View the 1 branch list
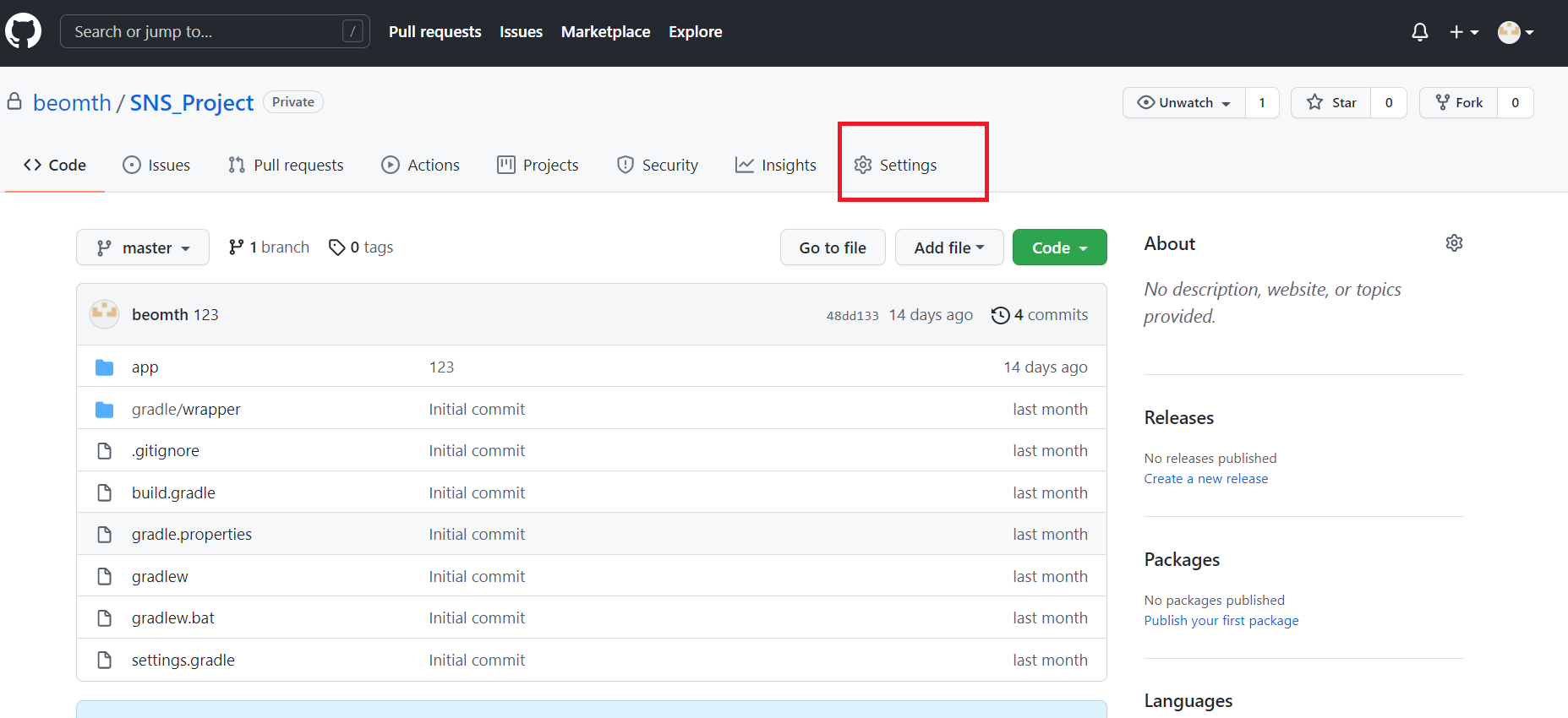 tap(269, 247)
